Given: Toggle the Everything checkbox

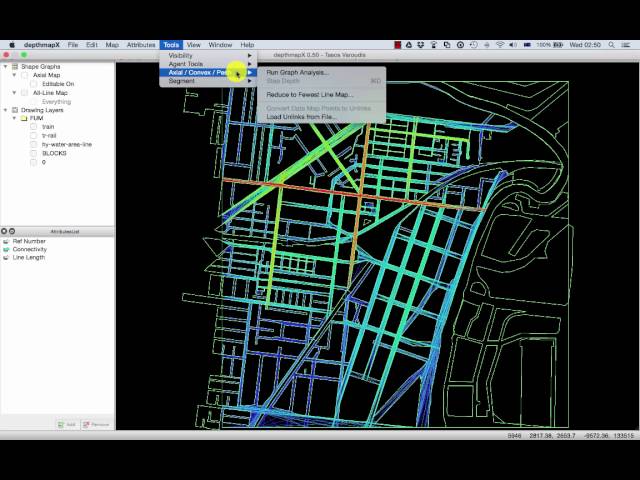Looking at the screenshot, I should tap(33, 102).
